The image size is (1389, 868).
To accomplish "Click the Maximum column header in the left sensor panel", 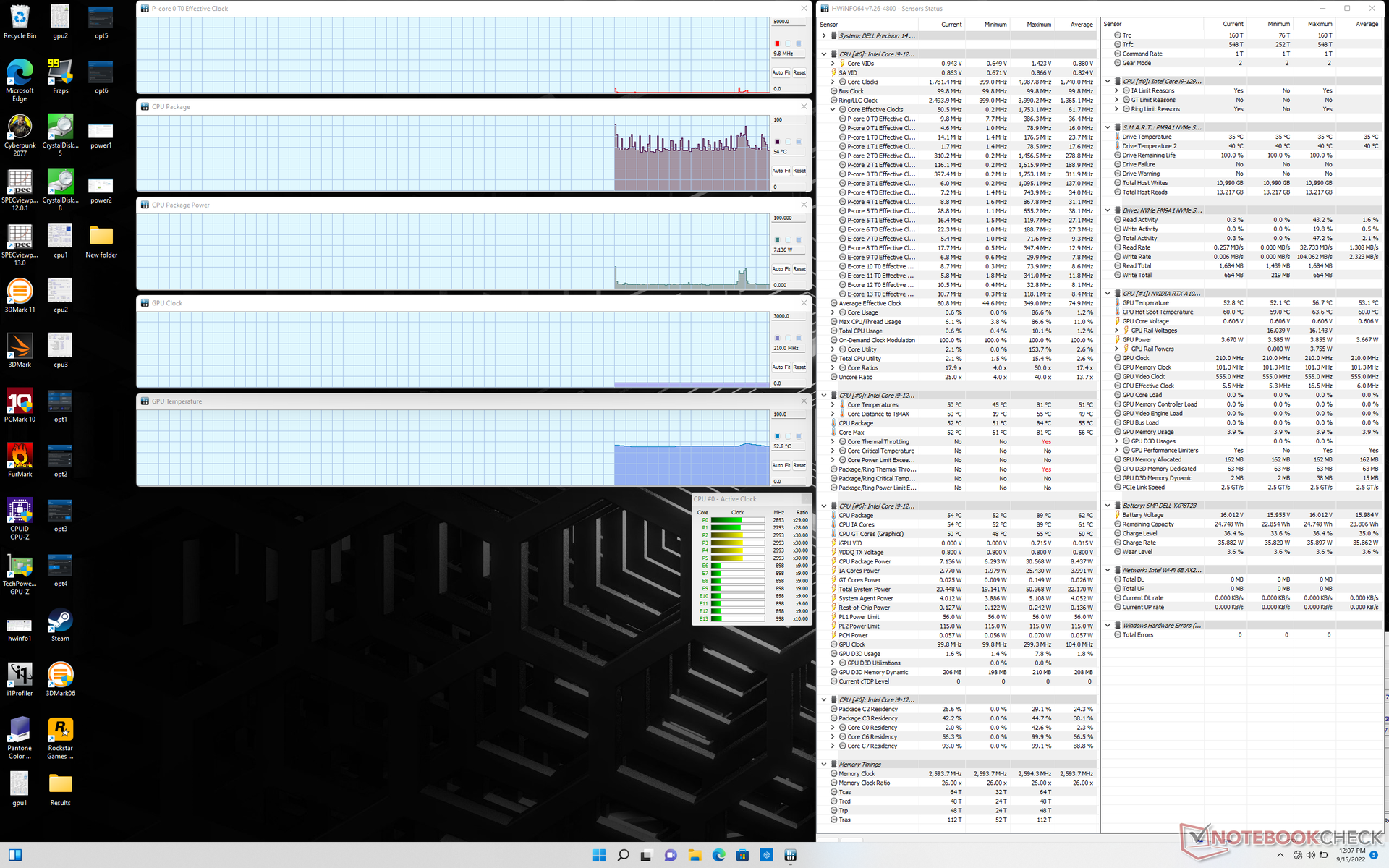I will [1038, 25].
